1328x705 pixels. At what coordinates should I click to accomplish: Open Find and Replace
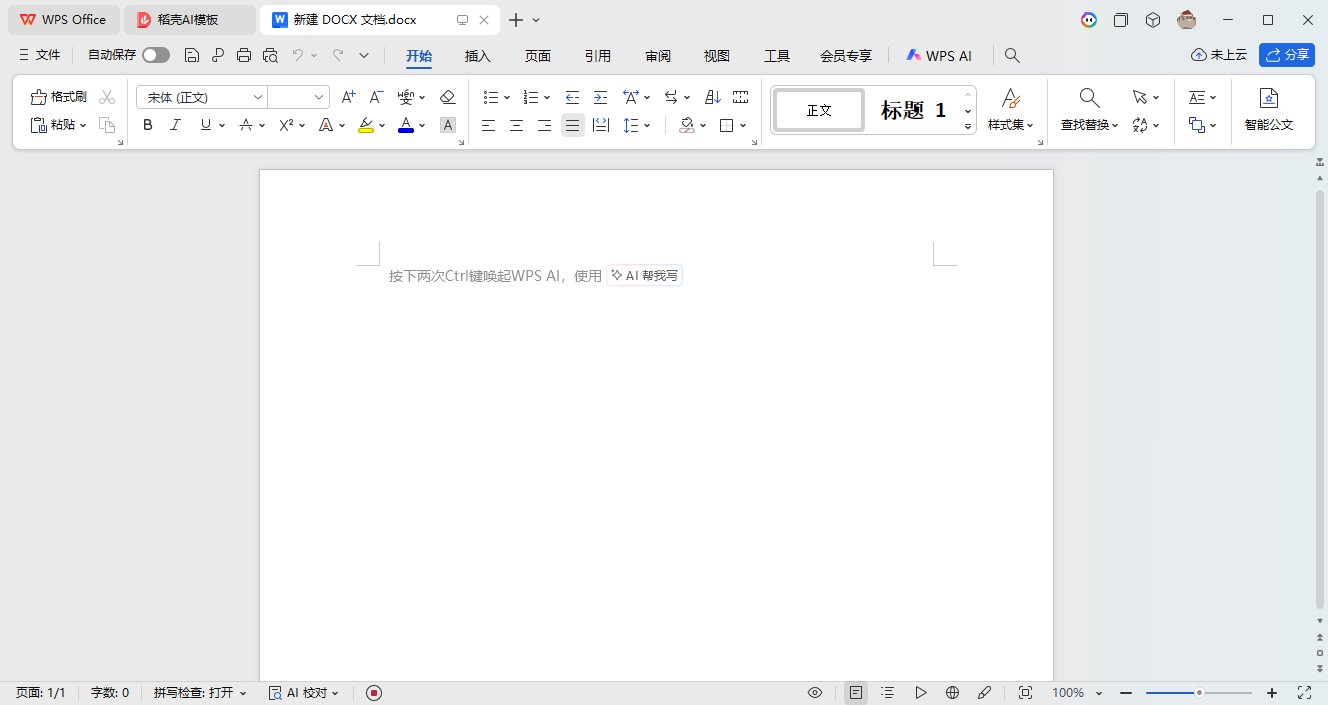point(1087,110)
